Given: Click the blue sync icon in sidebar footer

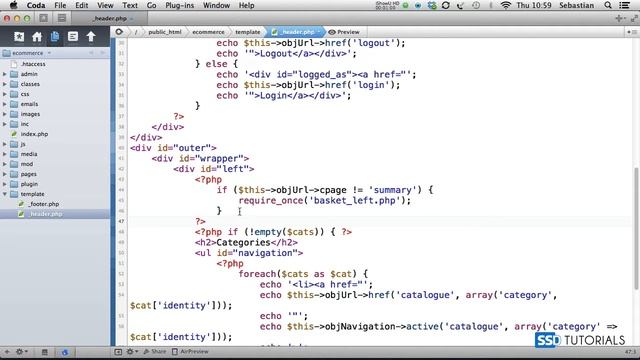Looking at the screenshot, I should click(65, 352).
